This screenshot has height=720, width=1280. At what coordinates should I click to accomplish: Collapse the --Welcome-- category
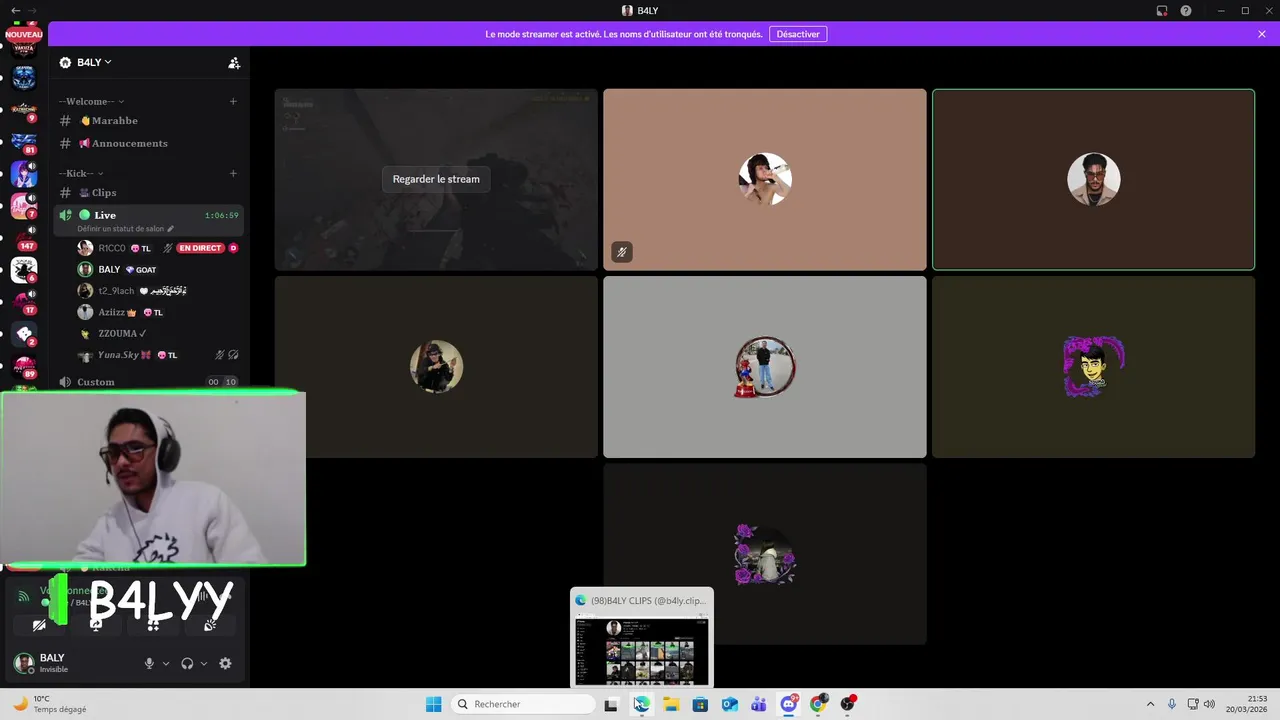point(91,101)
